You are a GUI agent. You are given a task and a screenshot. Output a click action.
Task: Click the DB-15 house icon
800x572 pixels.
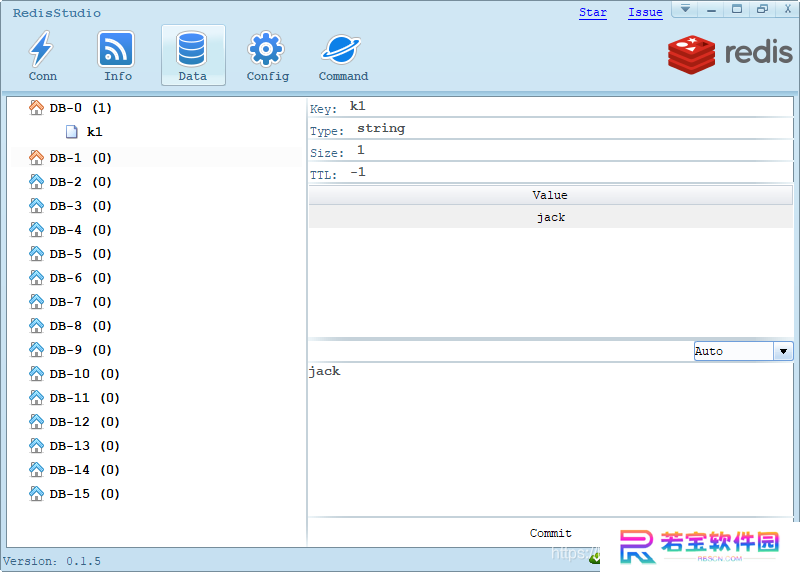36,493
